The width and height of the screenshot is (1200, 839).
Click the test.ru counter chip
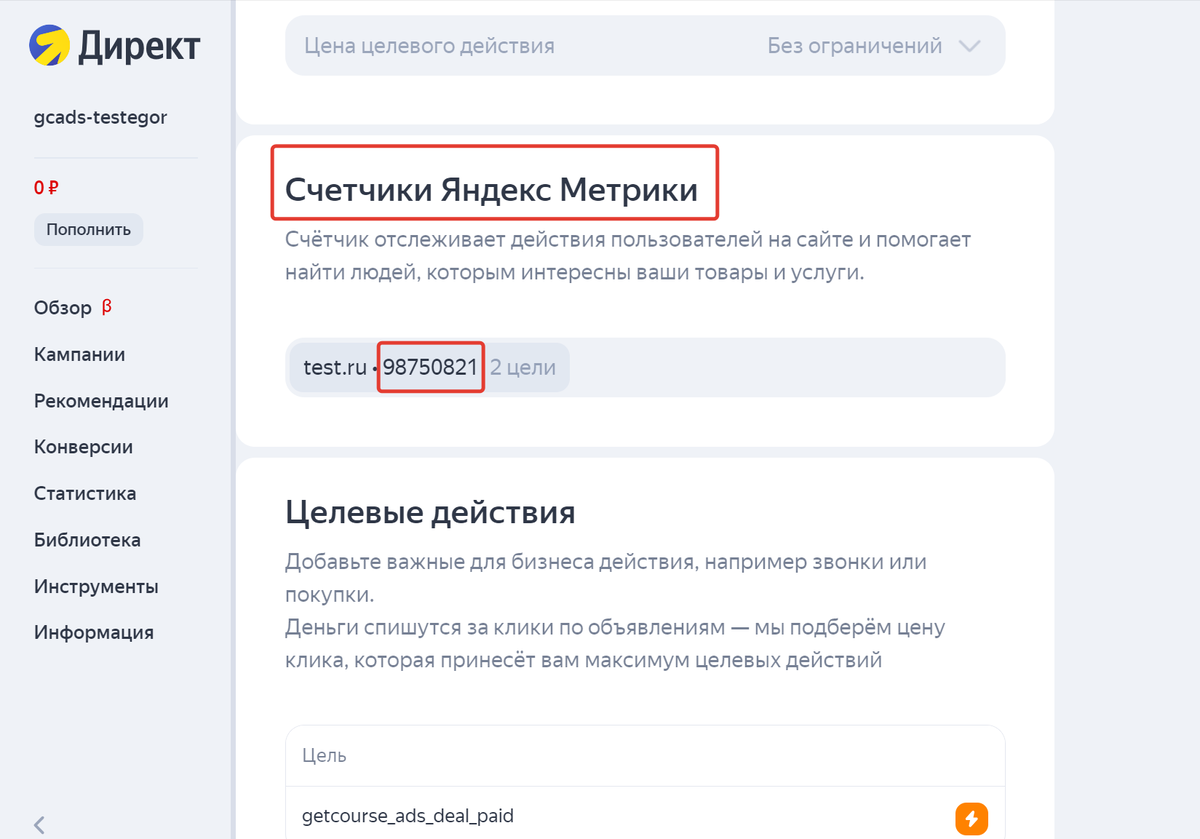[429, 367]
